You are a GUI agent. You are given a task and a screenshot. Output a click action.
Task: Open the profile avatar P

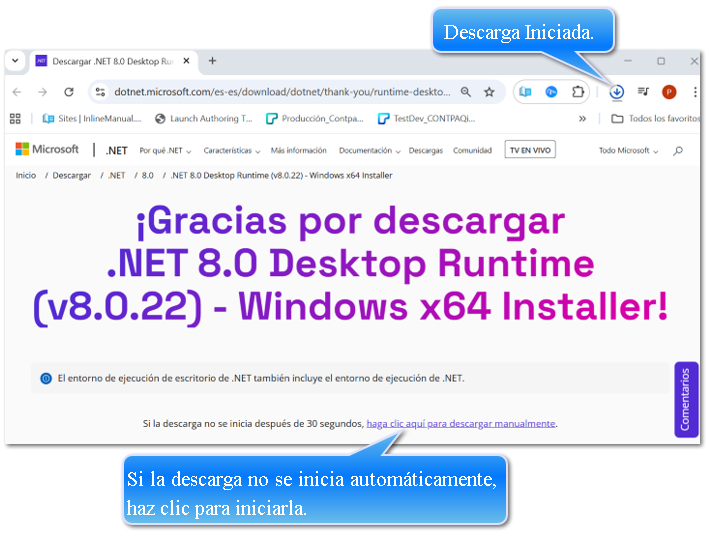[x=669, y=92]
